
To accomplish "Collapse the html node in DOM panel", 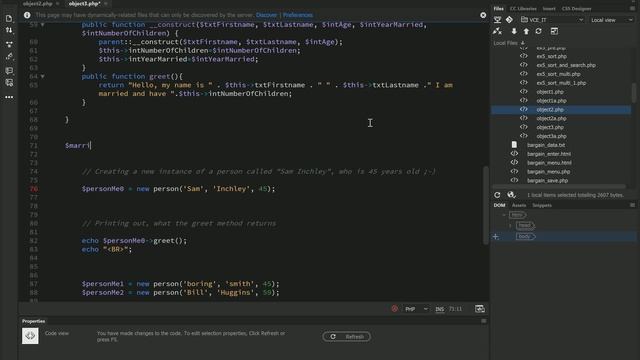I will [504, 215].
